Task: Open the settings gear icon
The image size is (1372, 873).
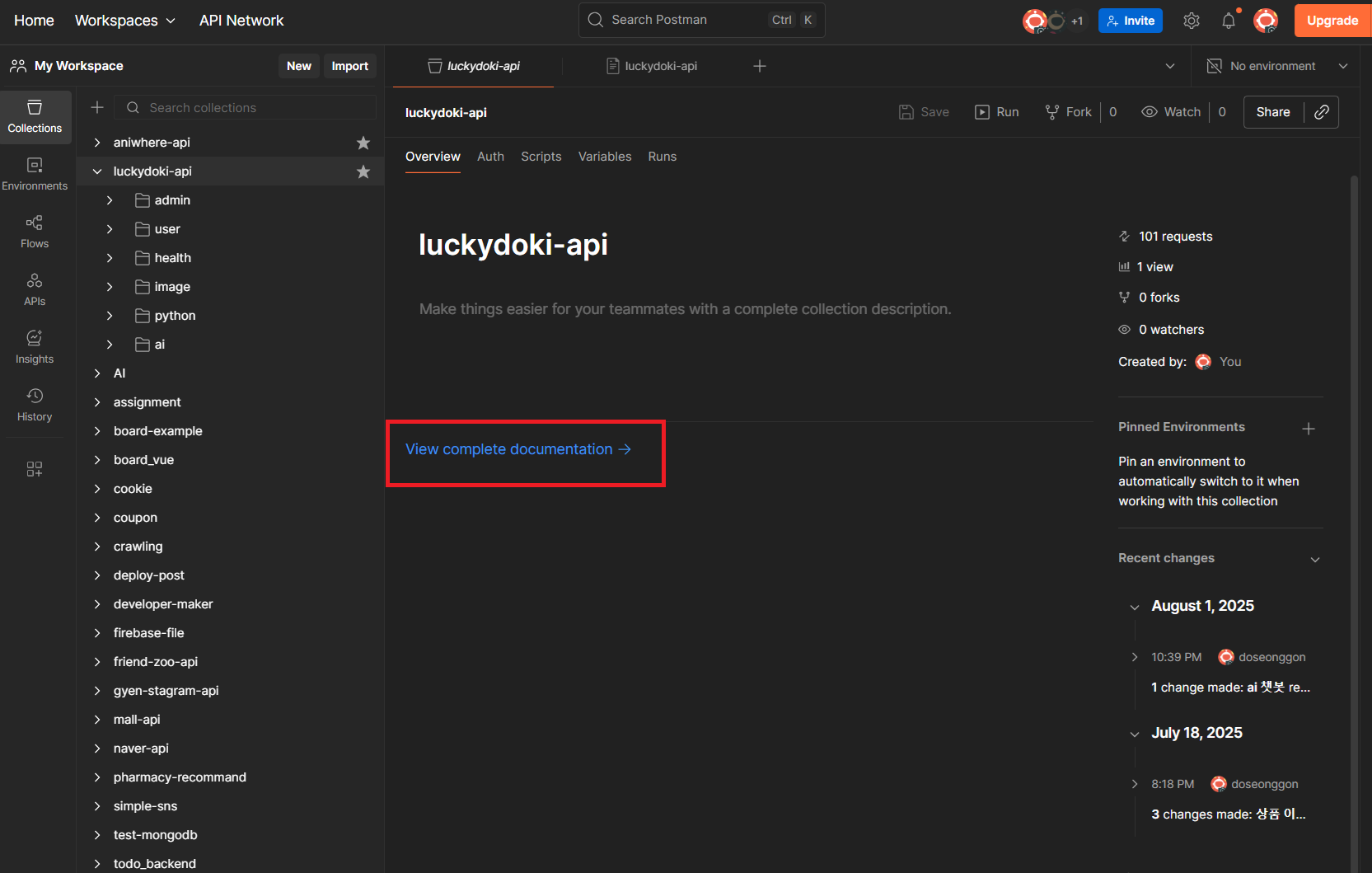Action: point(1192,21)
